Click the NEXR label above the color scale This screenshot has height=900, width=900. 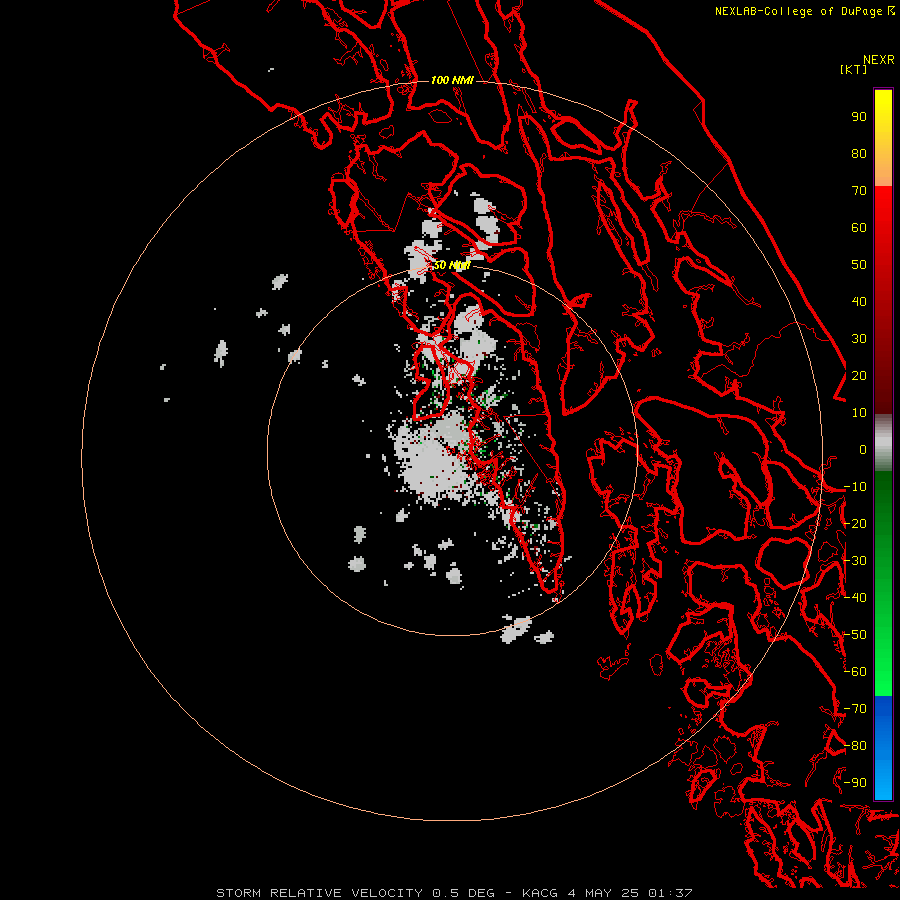coord(878,60)
